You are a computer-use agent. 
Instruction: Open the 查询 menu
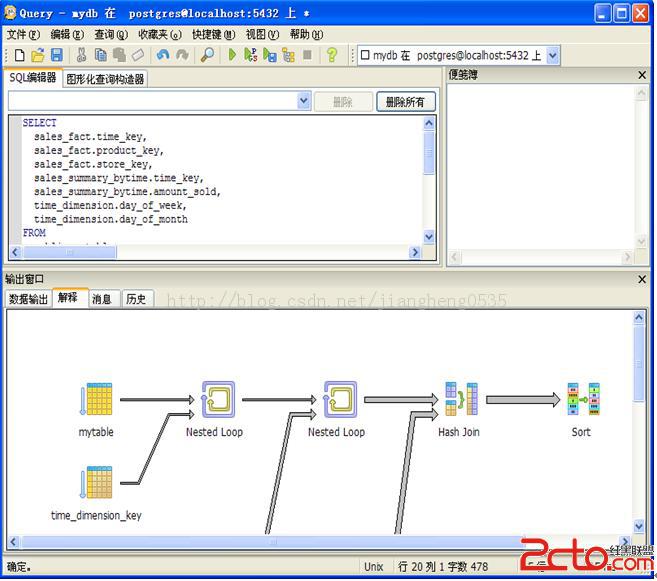[x=110, y=34]
